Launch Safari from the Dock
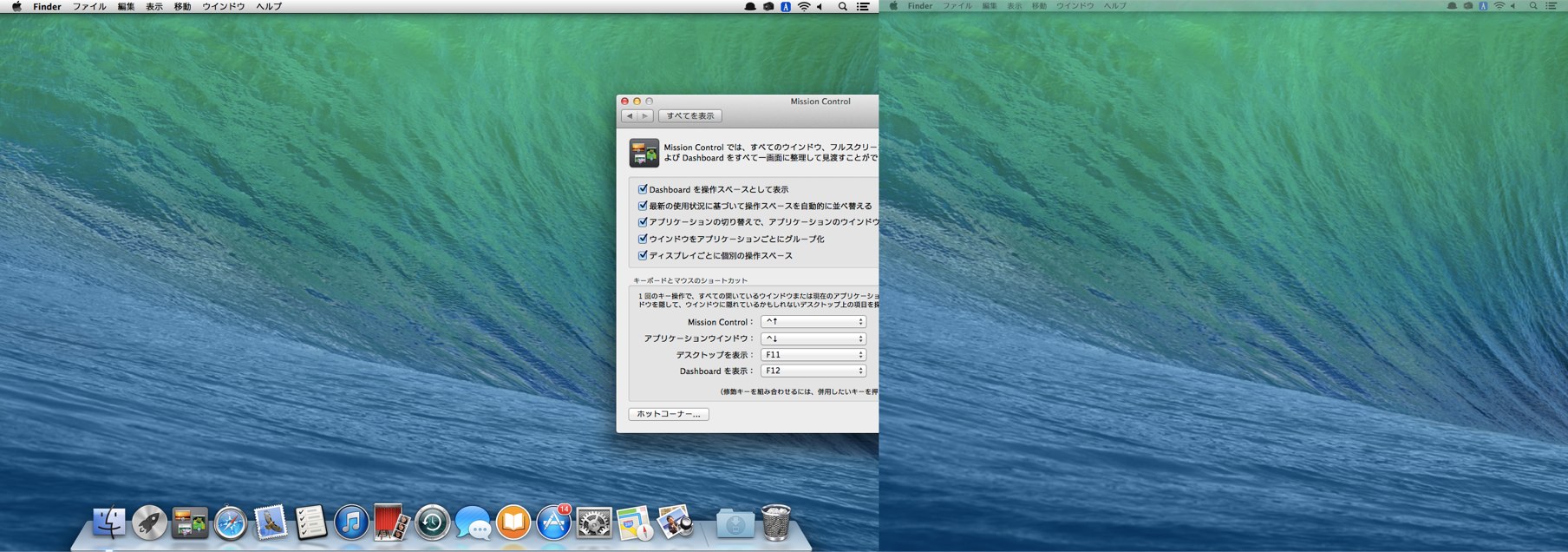Screen dimensions: 1568x552 pyautogui.click(x=231, y=522)
